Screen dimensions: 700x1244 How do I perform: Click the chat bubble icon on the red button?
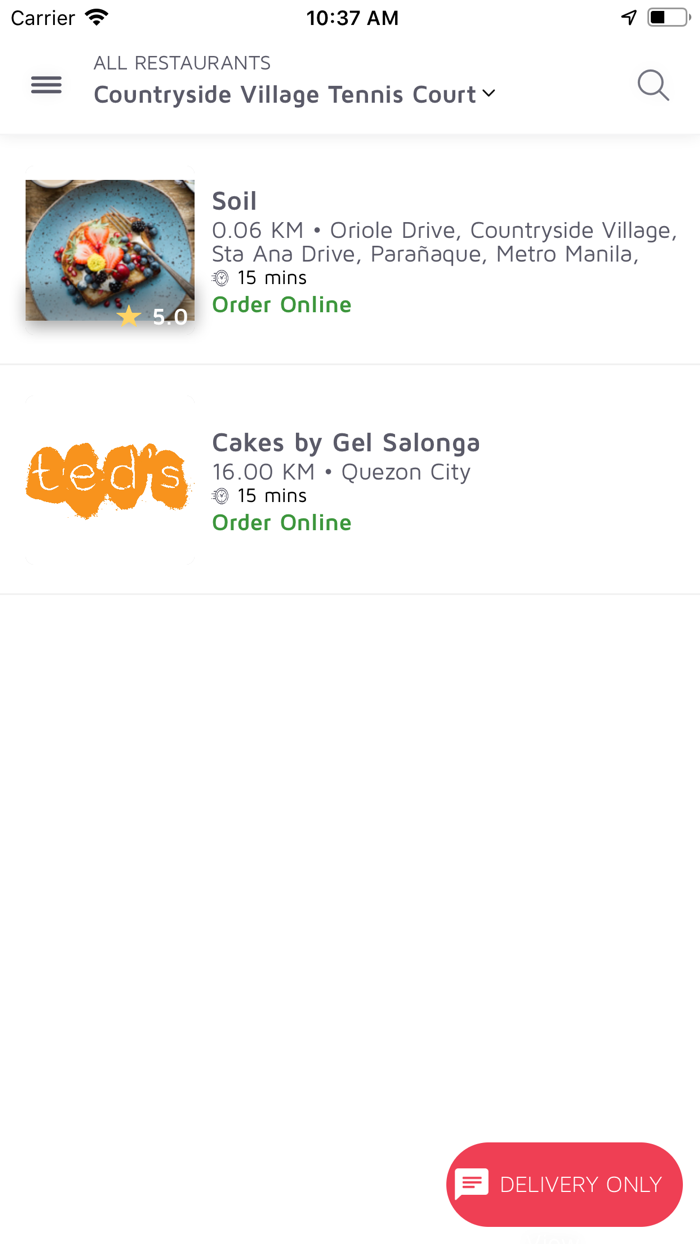(471, 1185)
